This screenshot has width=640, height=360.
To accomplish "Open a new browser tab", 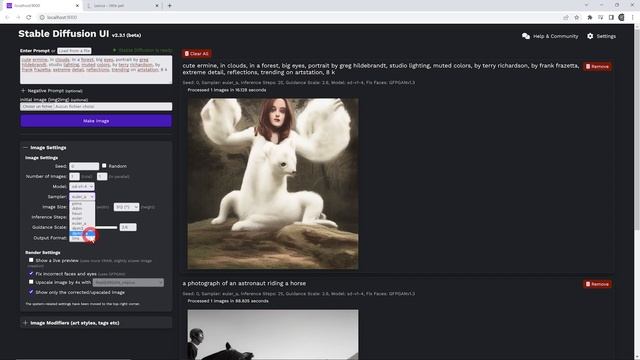I will pyautogui.click(x=169, y=6).
